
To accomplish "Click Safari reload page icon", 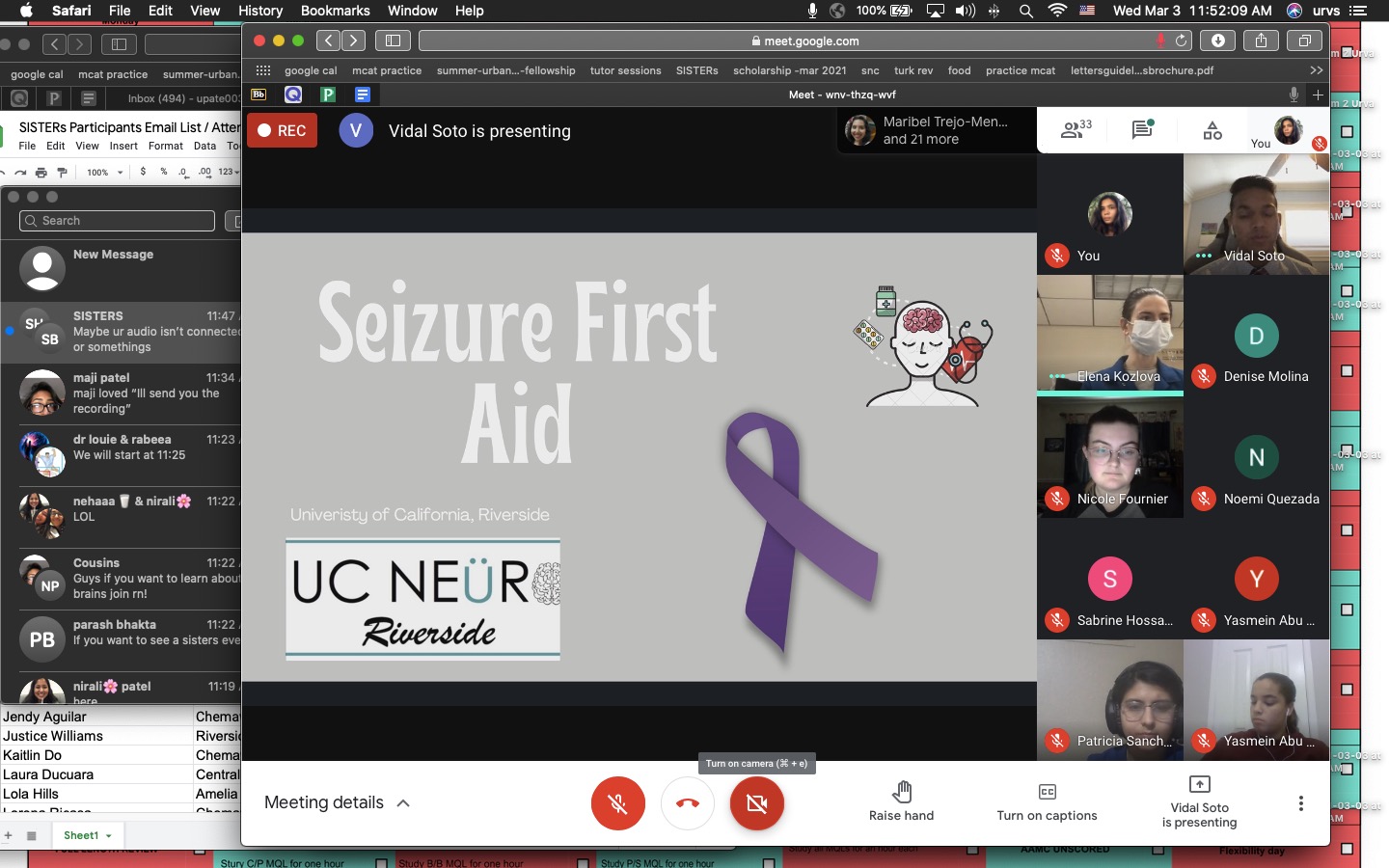I will pyautogui.click(x=1181, y=41).
